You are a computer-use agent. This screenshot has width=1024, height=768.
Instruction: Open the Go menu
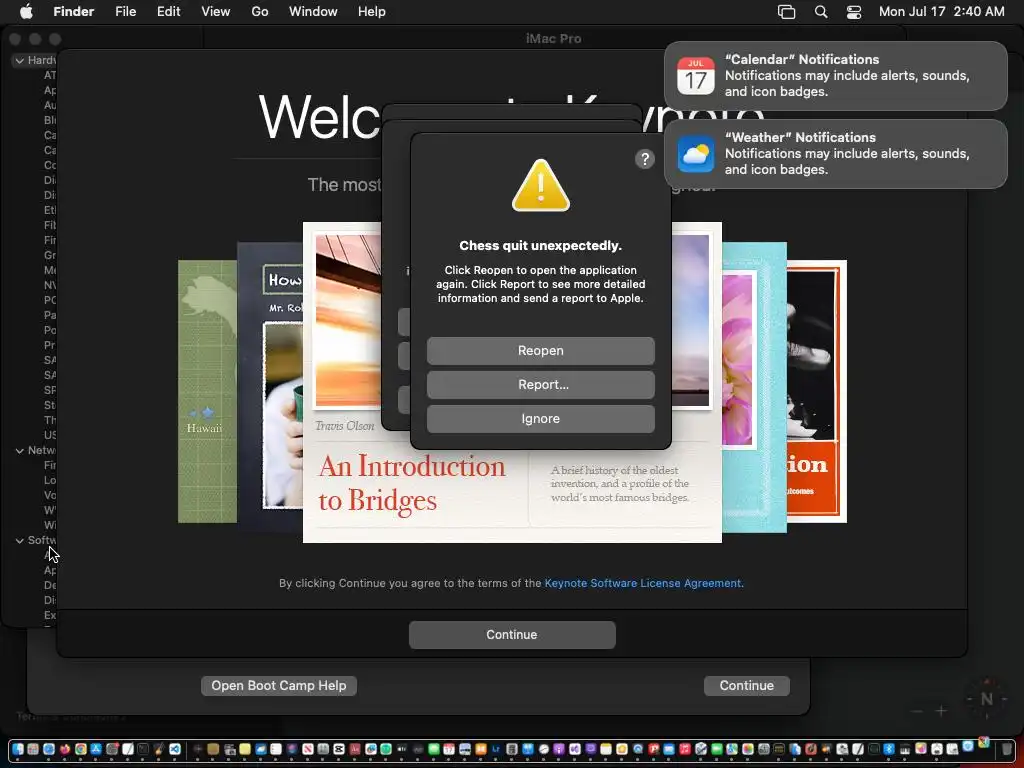point(260,12)
